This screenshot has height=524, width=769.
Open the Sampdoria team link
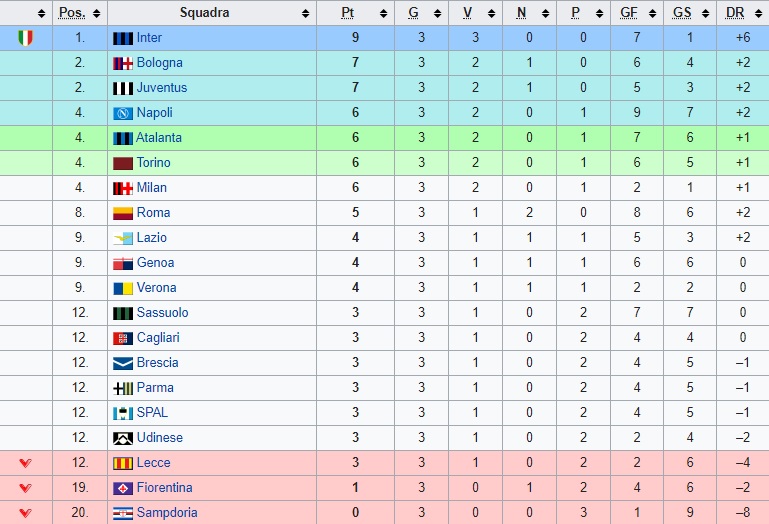point(167,513)
